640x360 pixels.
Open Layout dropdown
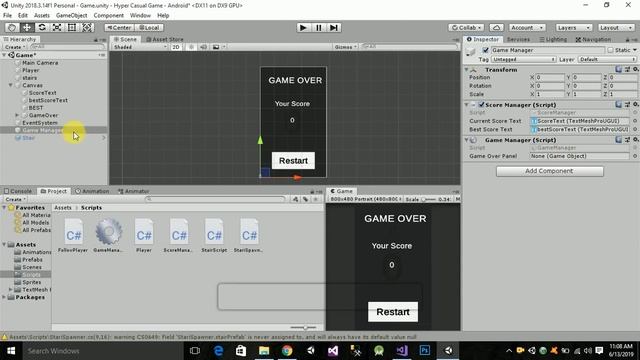point(616,27)
